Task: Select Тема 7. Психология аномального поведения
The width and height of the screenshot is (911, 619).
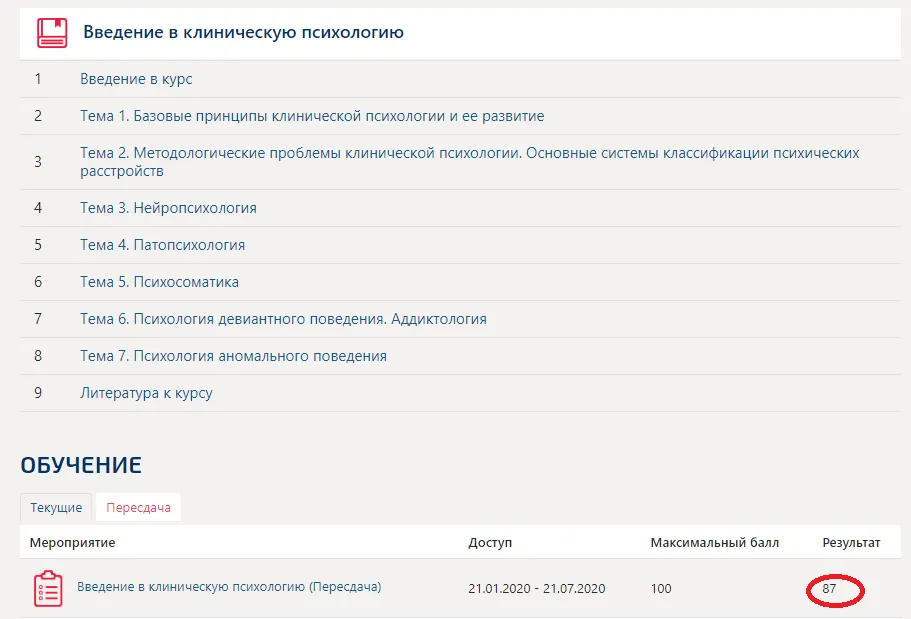Action: pos(233,356)
